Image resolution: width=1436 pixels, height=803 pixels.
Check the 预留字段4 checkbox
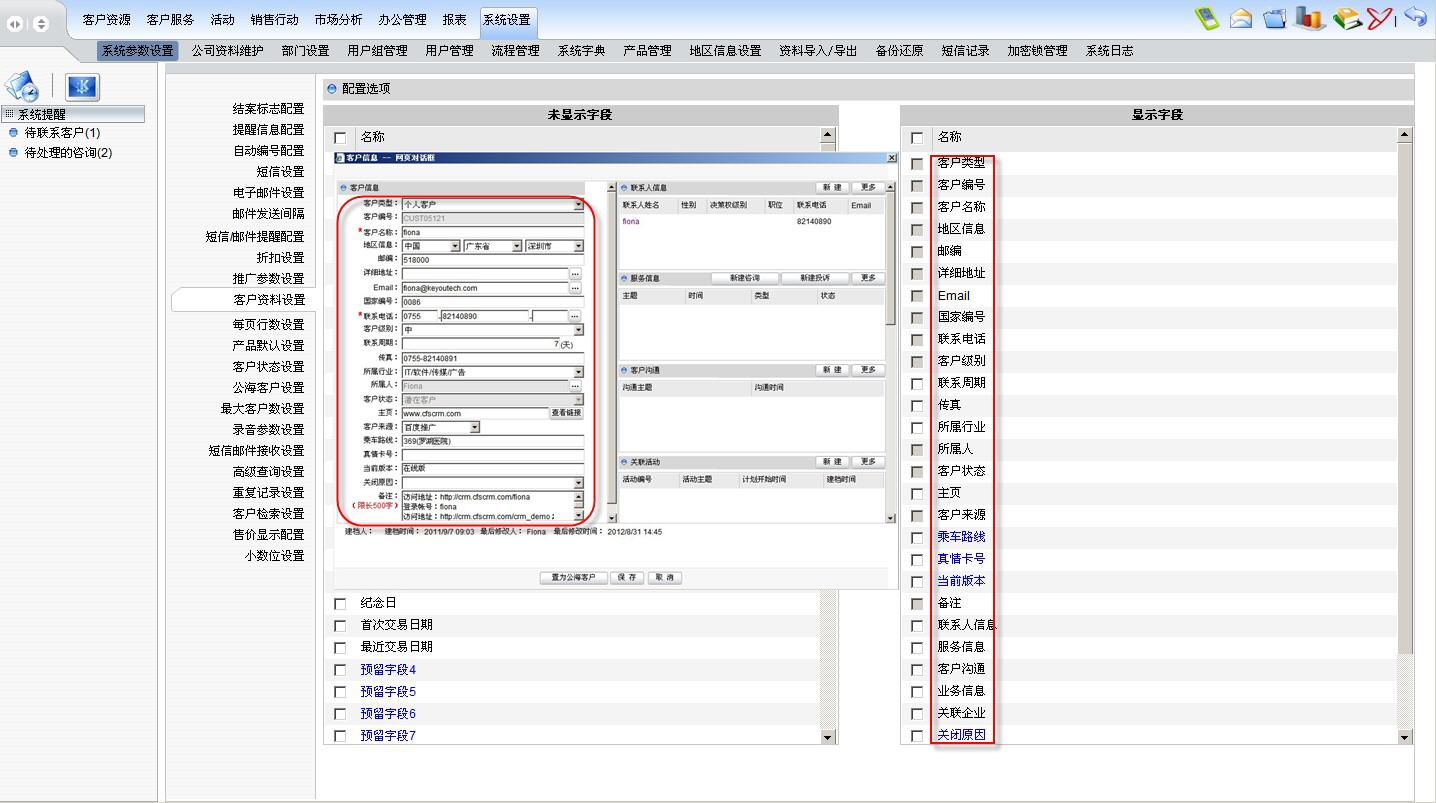tap(340, 670)
